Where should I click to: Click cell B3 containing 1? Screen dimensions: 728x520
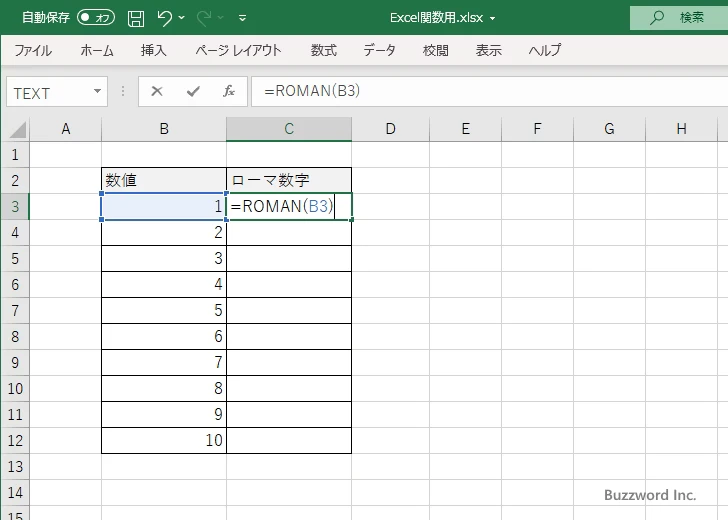pyautogui.click(x=164, y=206)
